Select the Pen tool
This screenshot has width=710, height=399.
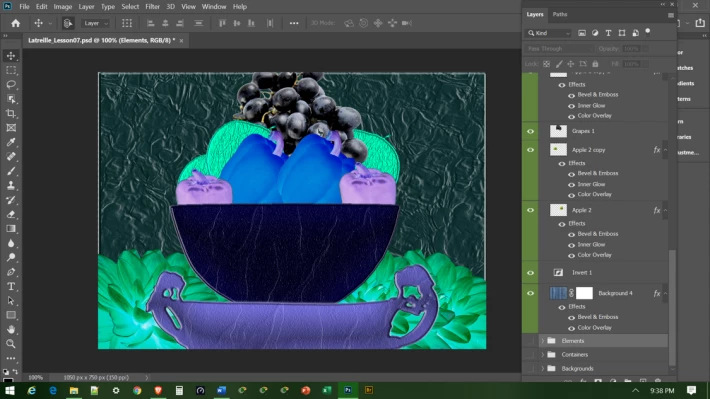click(x=11, y=272)
